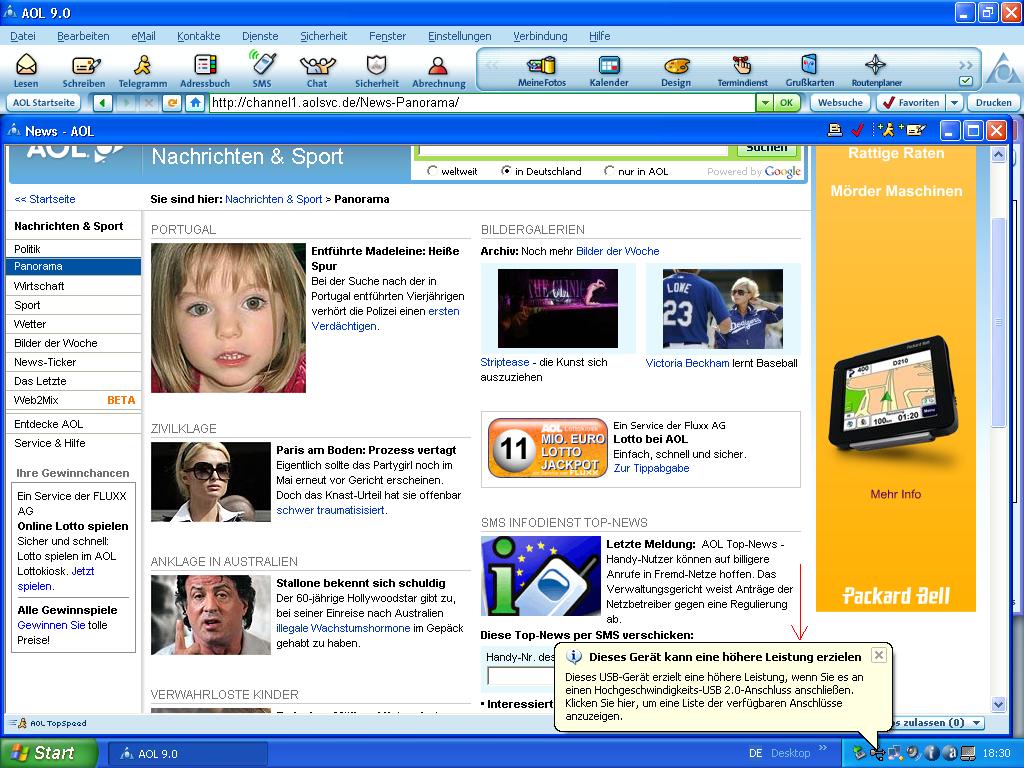Go to the home page icon
Image resolution: width=1024 pixels, height=768 pixels.
coord(195,103)
